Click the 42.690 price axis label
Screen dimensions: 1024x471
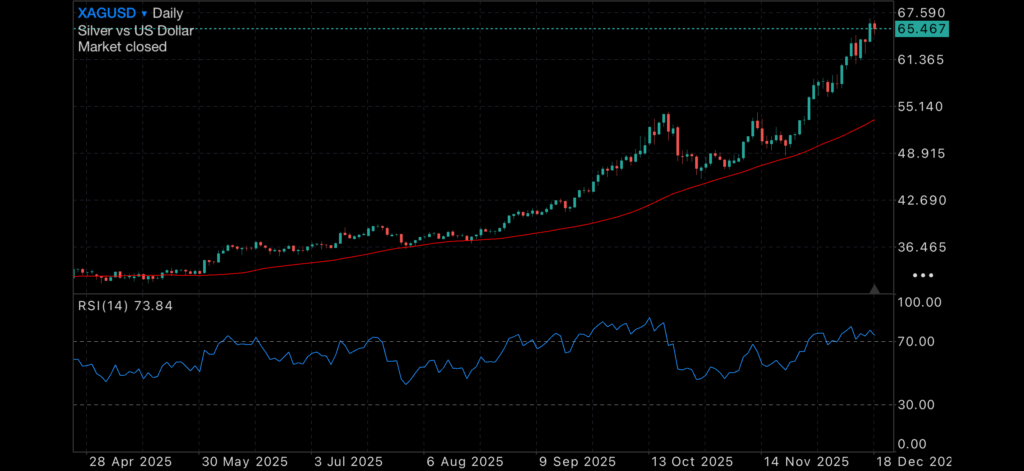coord(921,201)
